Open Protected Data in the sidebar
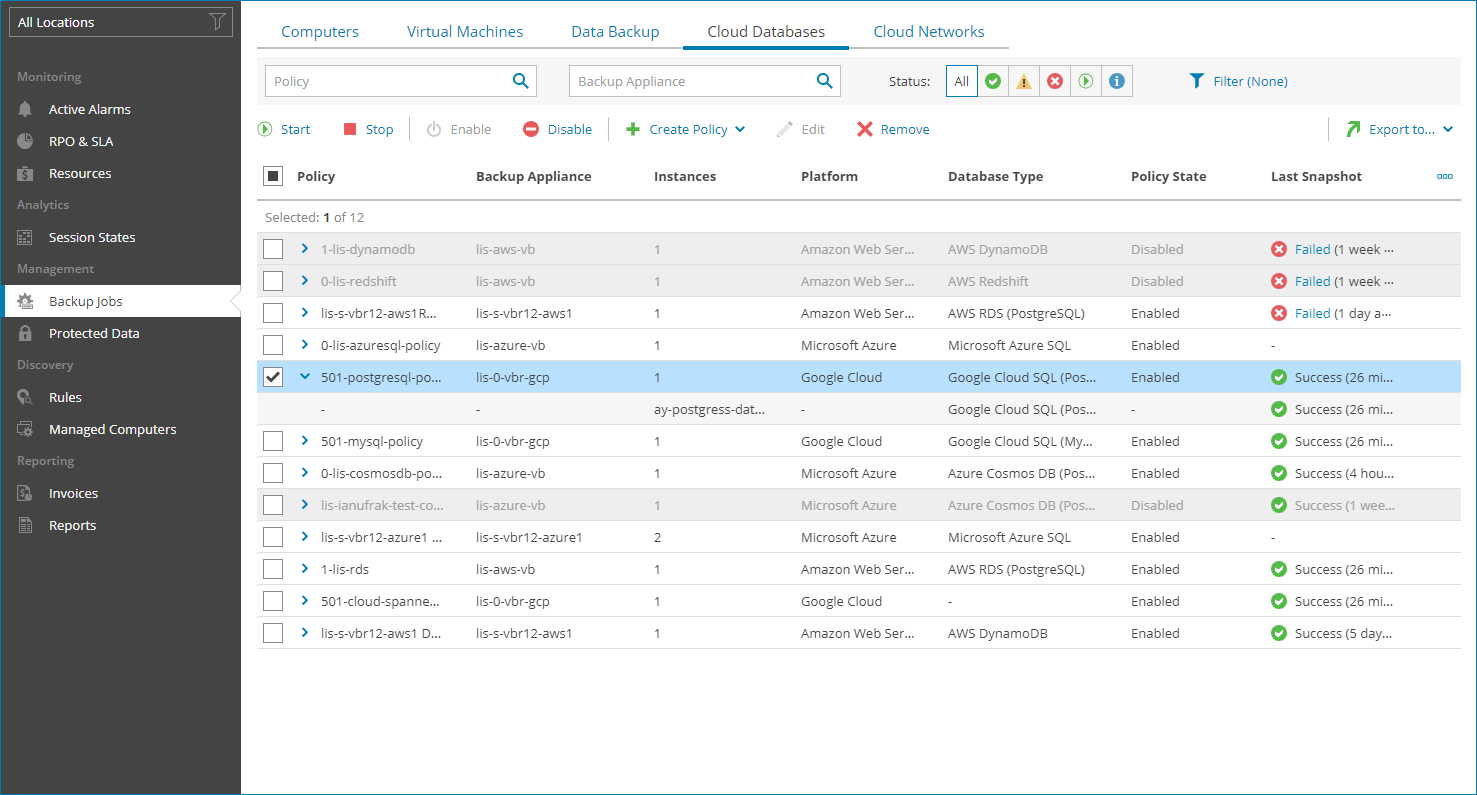 (x=94, y=333)
